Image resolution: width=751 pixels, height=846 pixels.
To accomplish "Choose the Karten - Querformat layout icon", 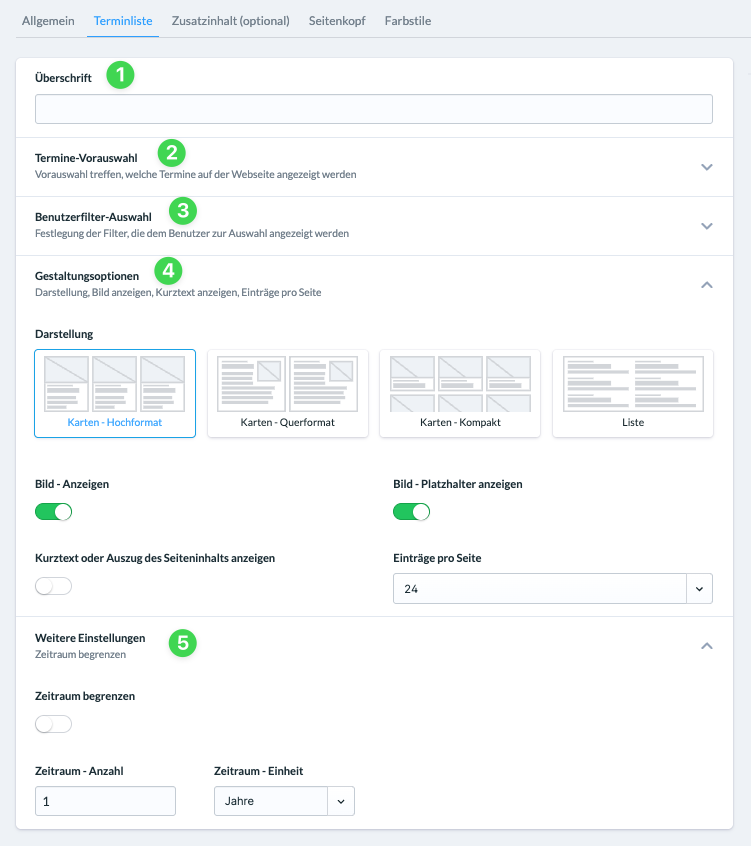I will pyautogui.click(x=288, y=393).
